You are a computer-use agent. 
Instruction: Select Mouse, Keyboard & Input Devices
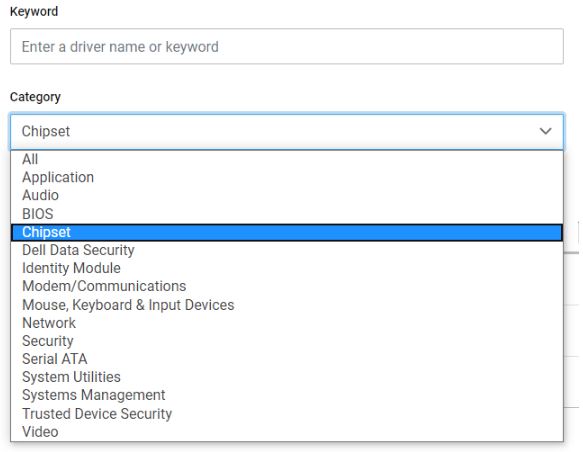pyautogui.click(x=287, y=305)
